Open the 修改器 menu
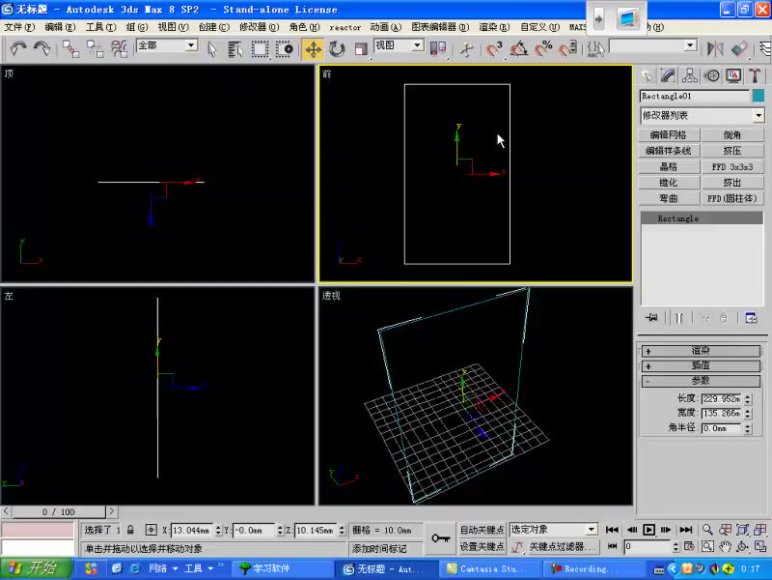Image resolution: width=772 pixels, height=580 pixels. [x=259, y=27]
